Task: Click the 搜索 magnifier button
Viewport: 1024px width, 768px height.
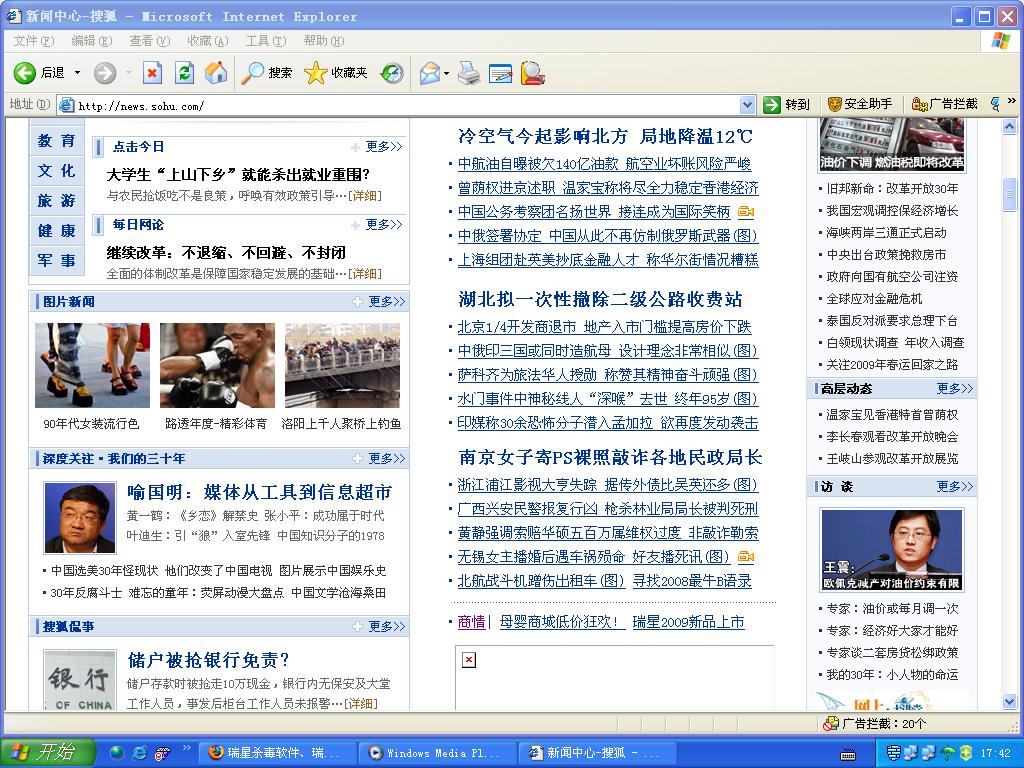Action: point(267,73)
